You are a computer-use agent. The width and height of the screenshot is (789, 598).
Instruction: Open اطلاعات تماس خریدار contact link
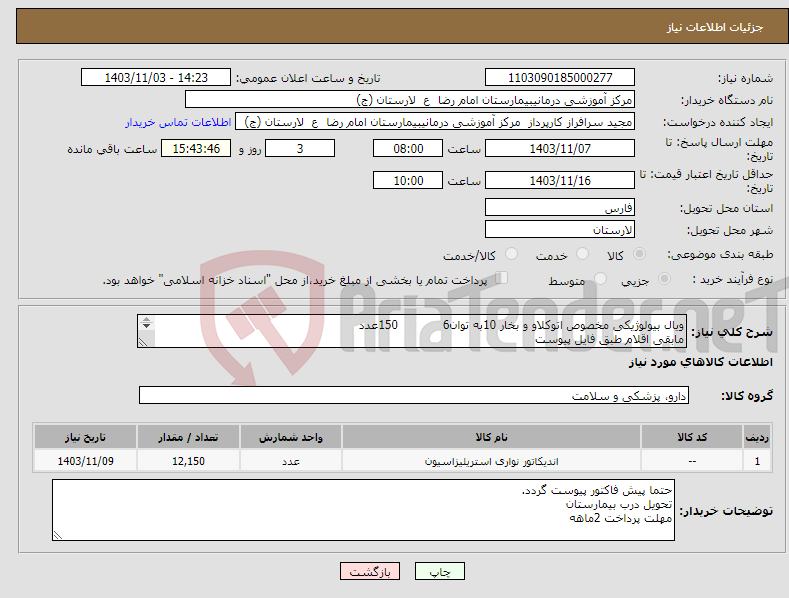[x=178, y=122]
